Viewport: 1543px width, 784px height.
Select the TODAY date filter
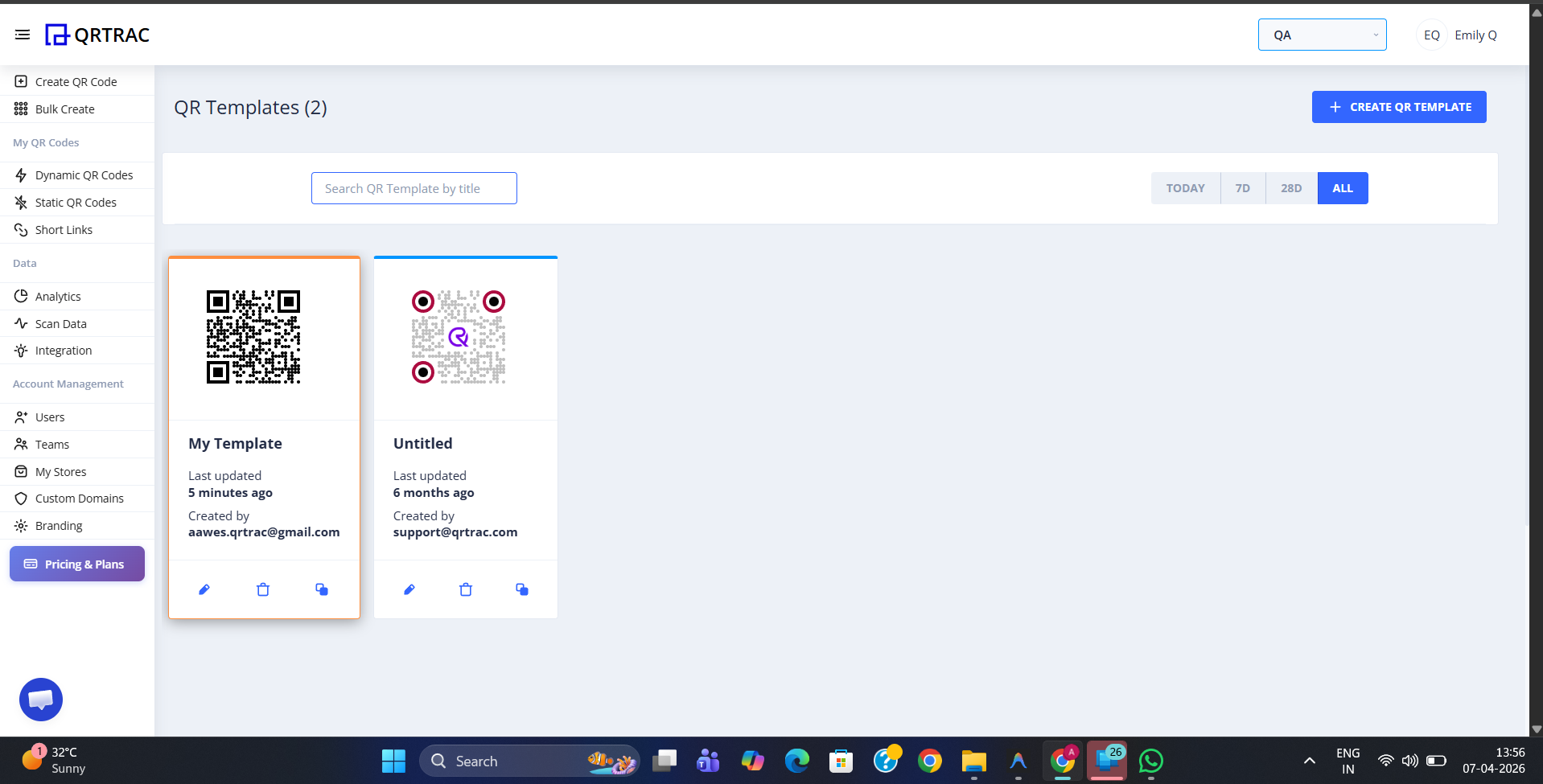1185,188
